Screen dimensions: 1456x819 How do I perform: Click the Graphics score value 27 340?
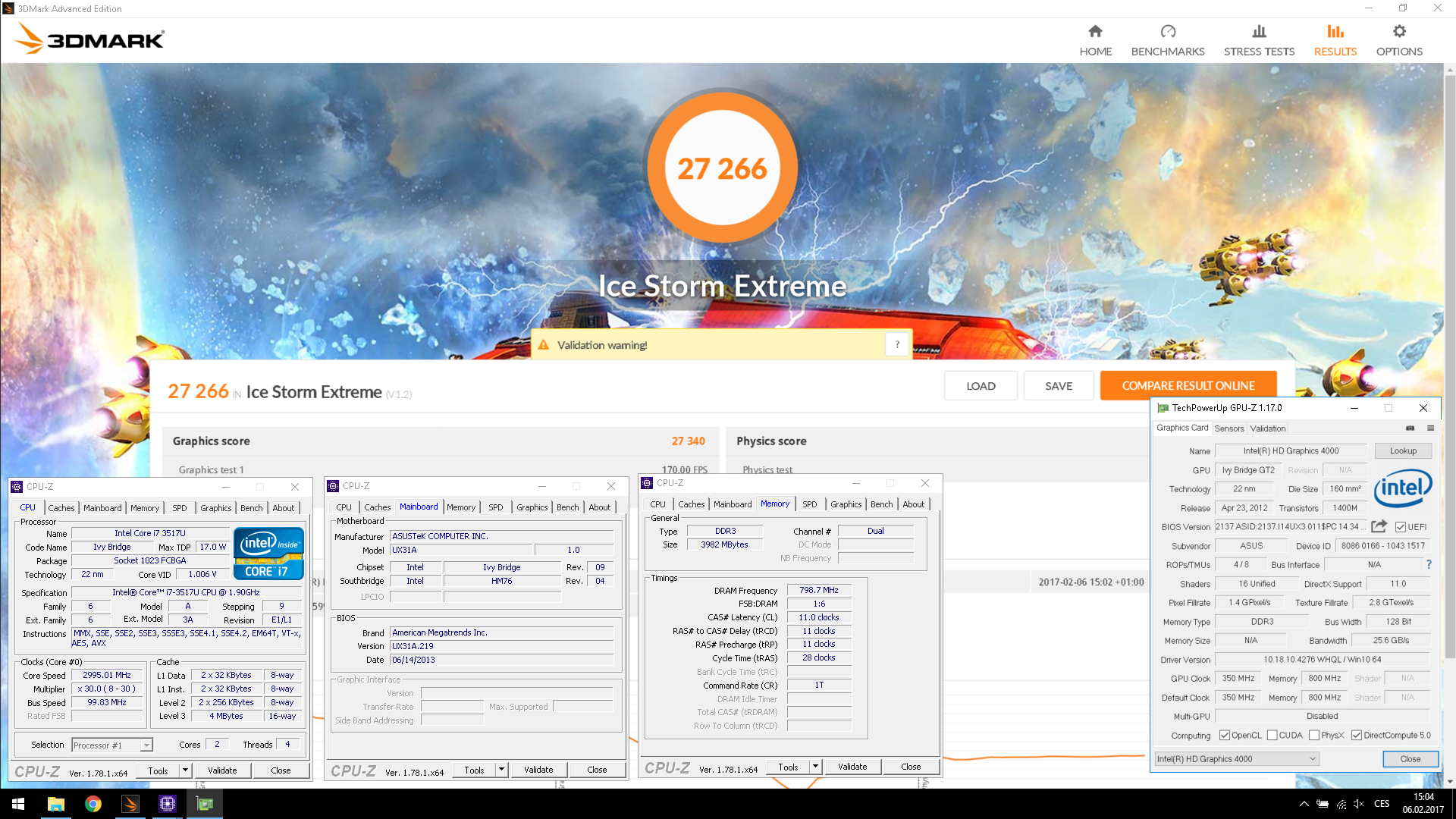point(688,441)
